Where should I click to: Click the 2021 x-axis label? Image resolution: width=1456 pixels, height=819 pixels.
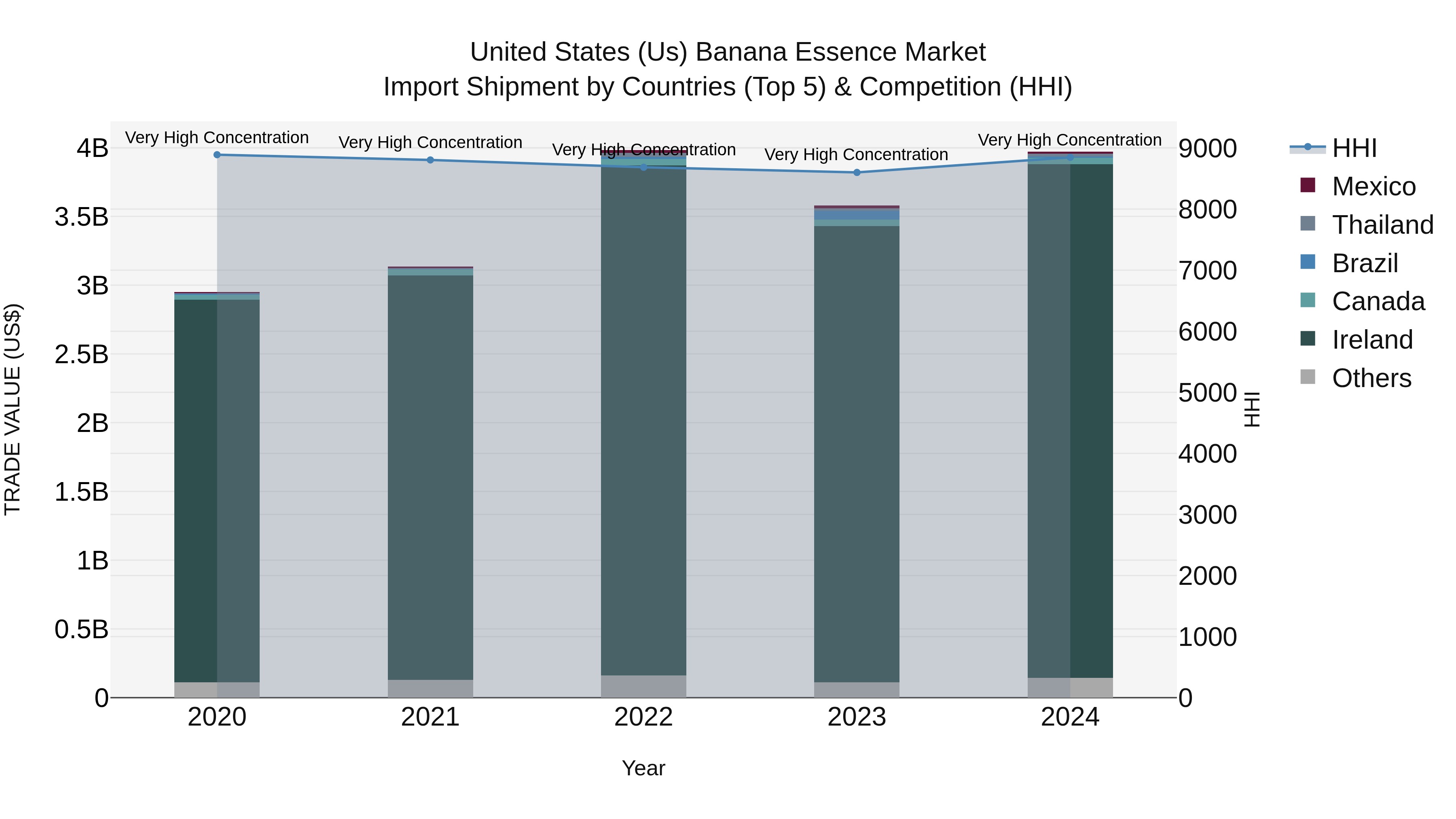pos(430,717)
